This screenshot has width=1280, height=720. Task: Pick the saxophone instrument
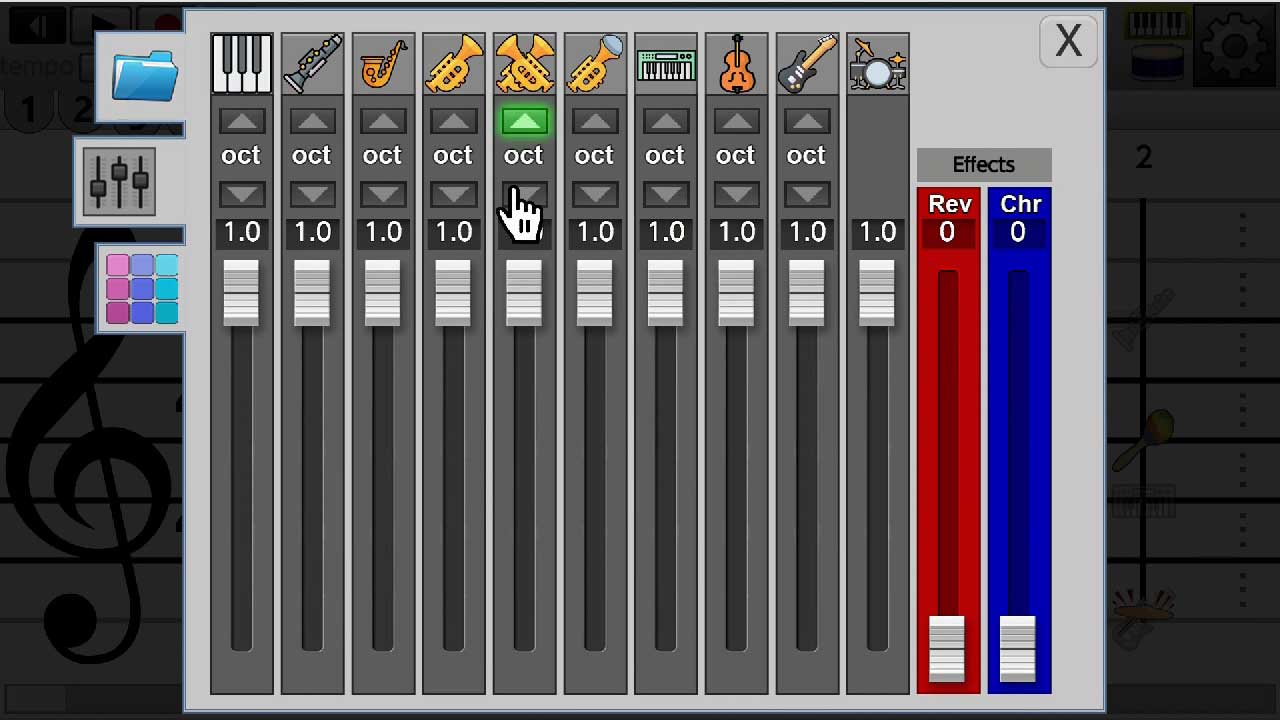383,64
